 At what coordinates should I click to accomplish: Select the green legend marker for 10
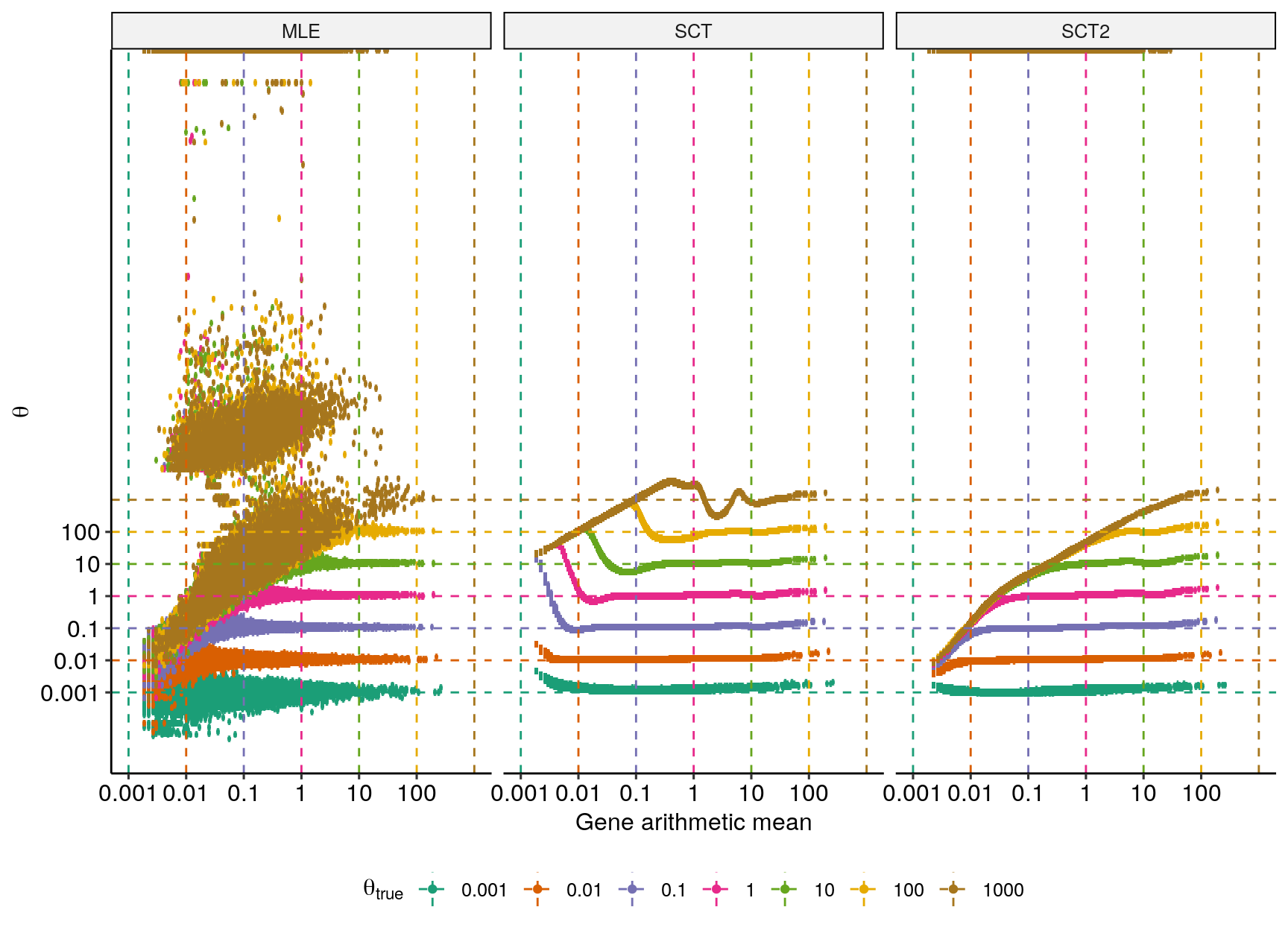coord(785,889)
